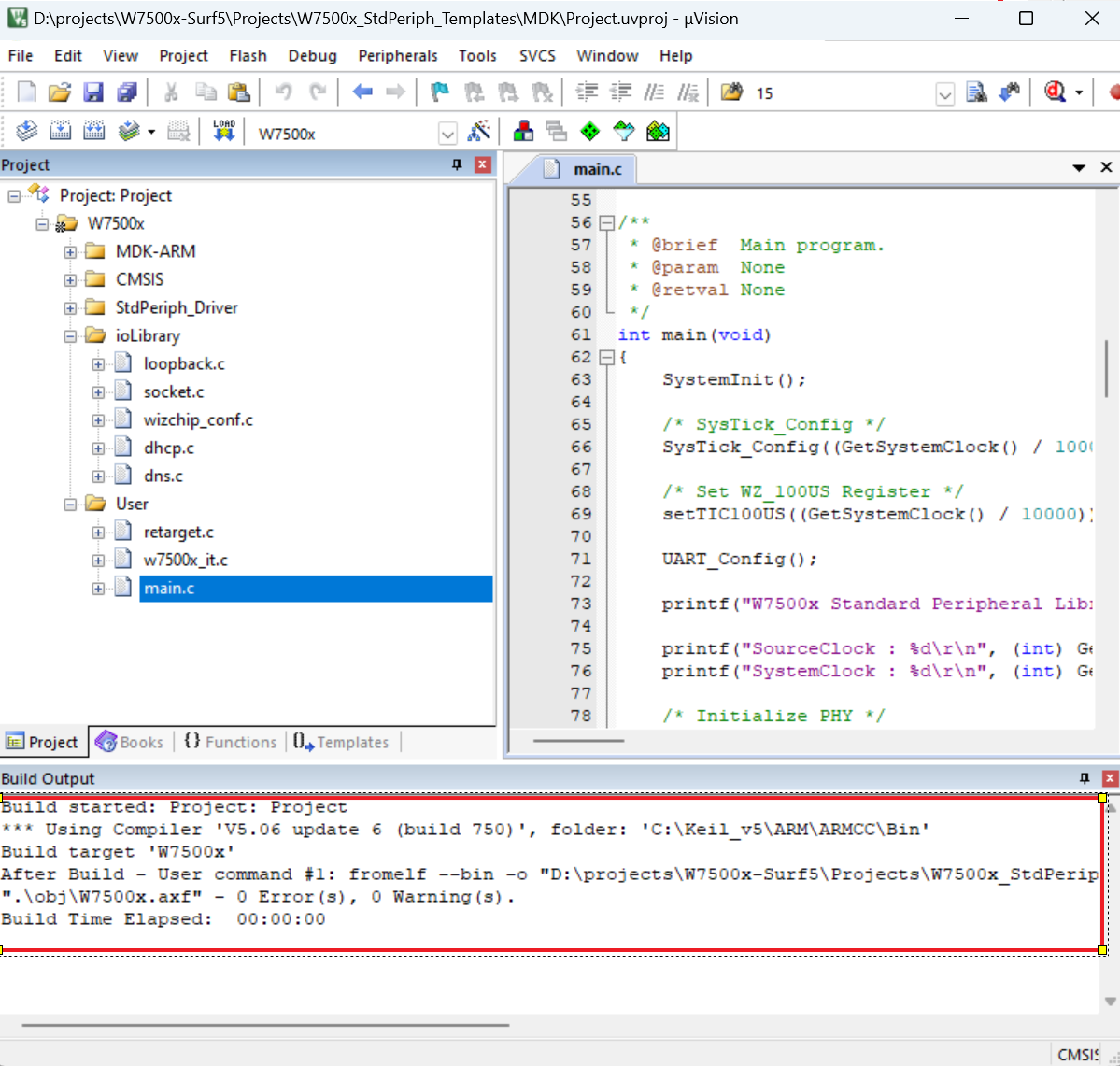Download code to flash with LOAD button
The image size is (1120, 1066).
tap(223, 131)
